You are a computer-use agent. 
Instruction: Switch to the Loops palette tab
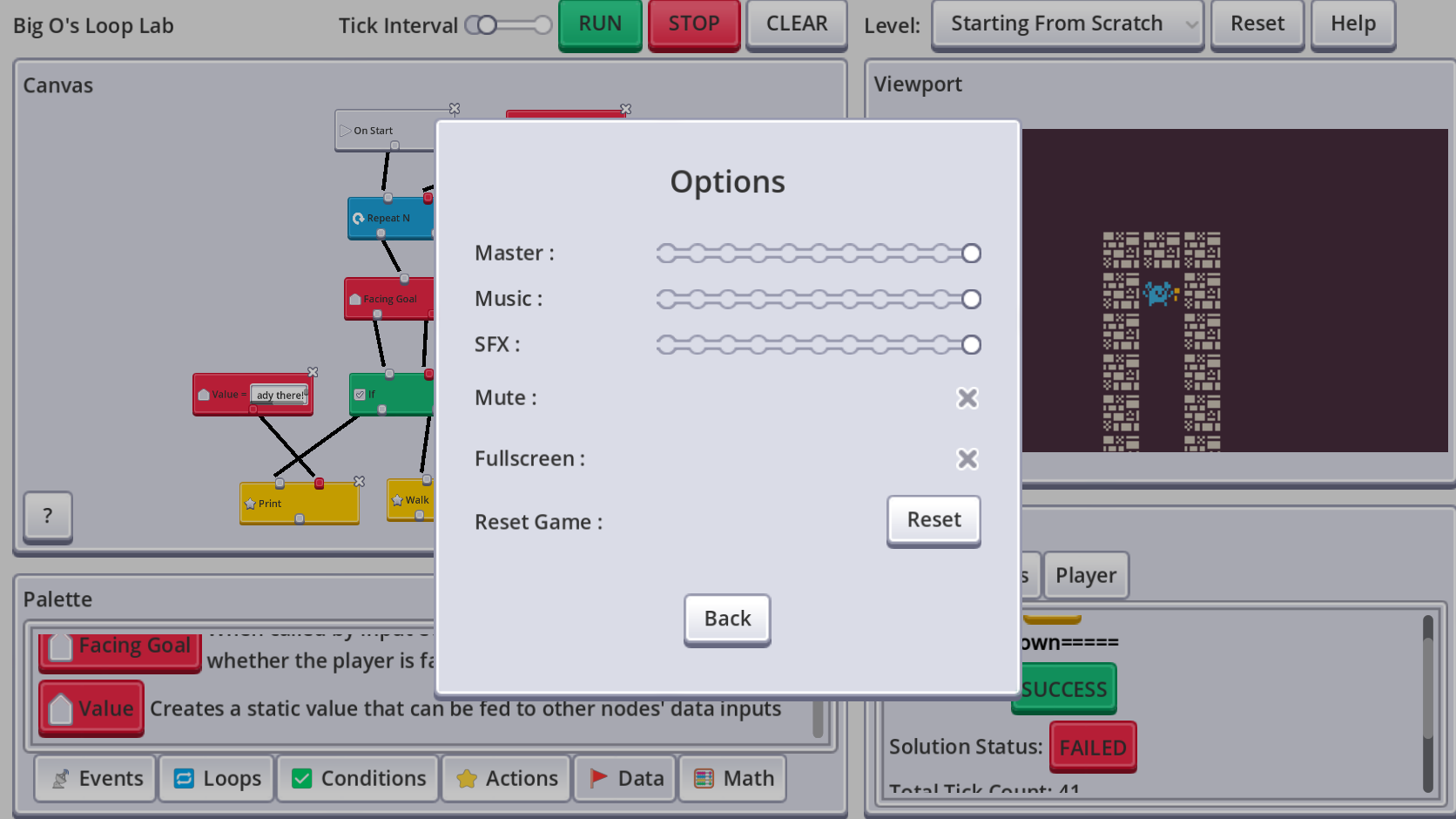pyautogui.click(x=217, y=778)
